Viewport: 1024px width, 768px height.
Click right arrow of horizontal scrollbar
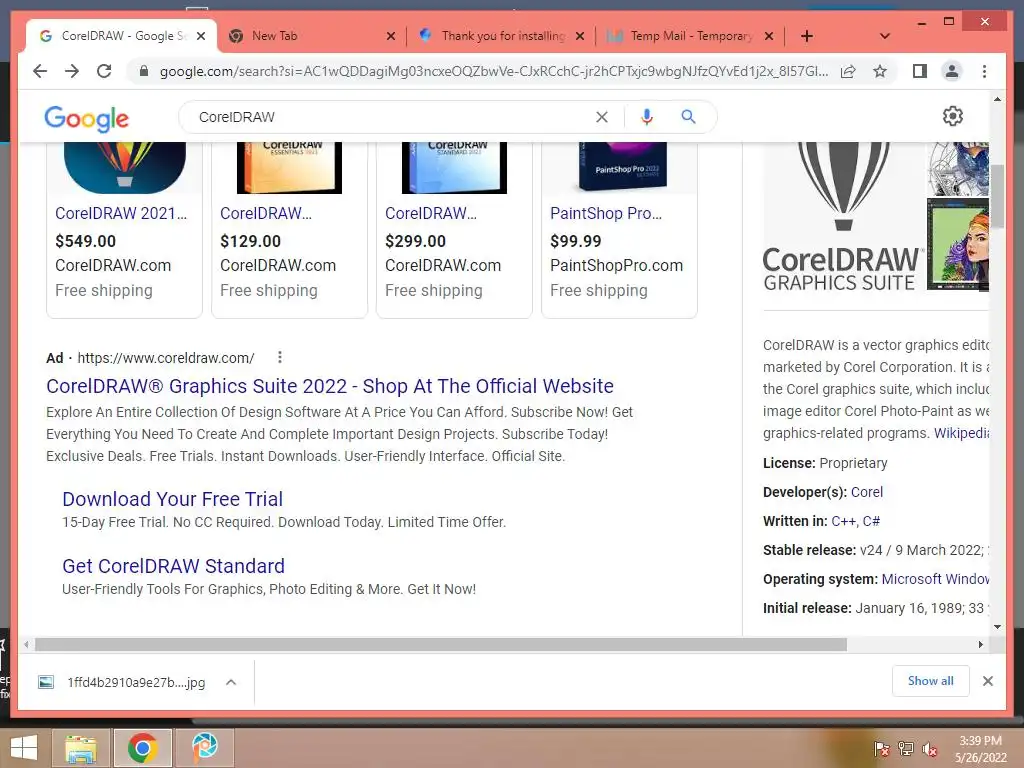point(980,645)
